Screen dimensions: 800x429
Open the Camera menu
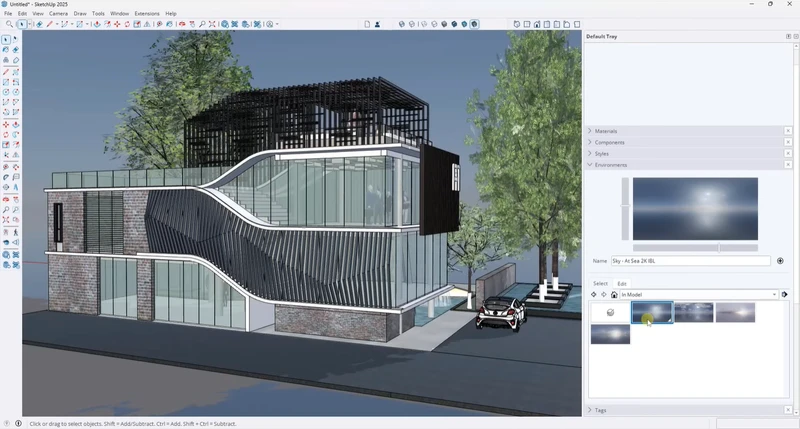[x=58, y=13]
